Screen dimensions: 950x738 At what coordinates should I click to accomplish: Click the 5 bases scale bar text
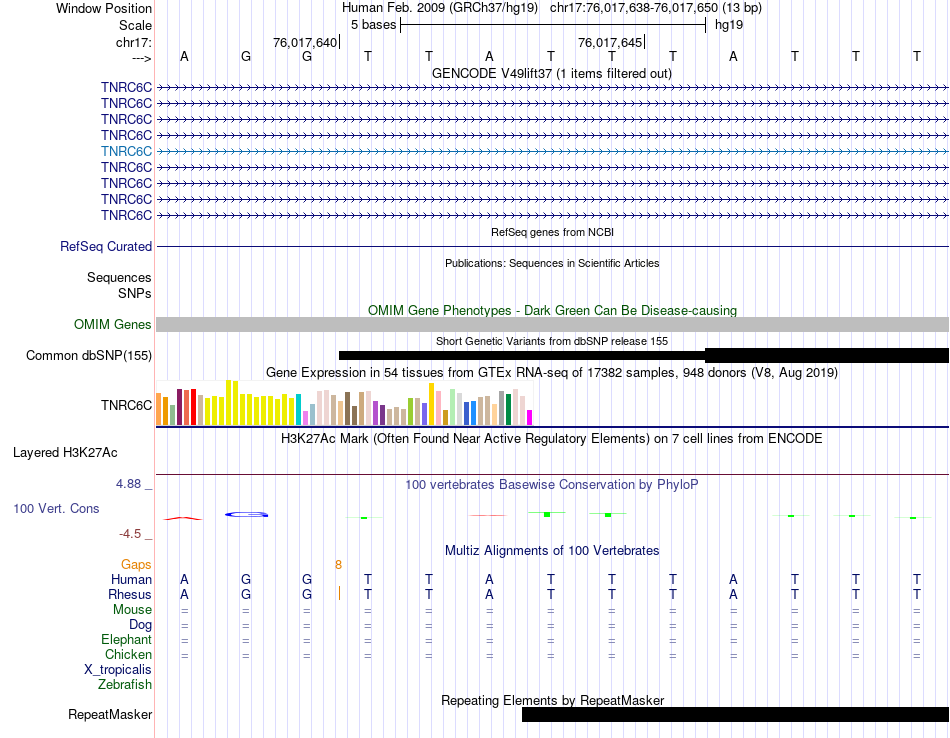(x=373, y=25)
